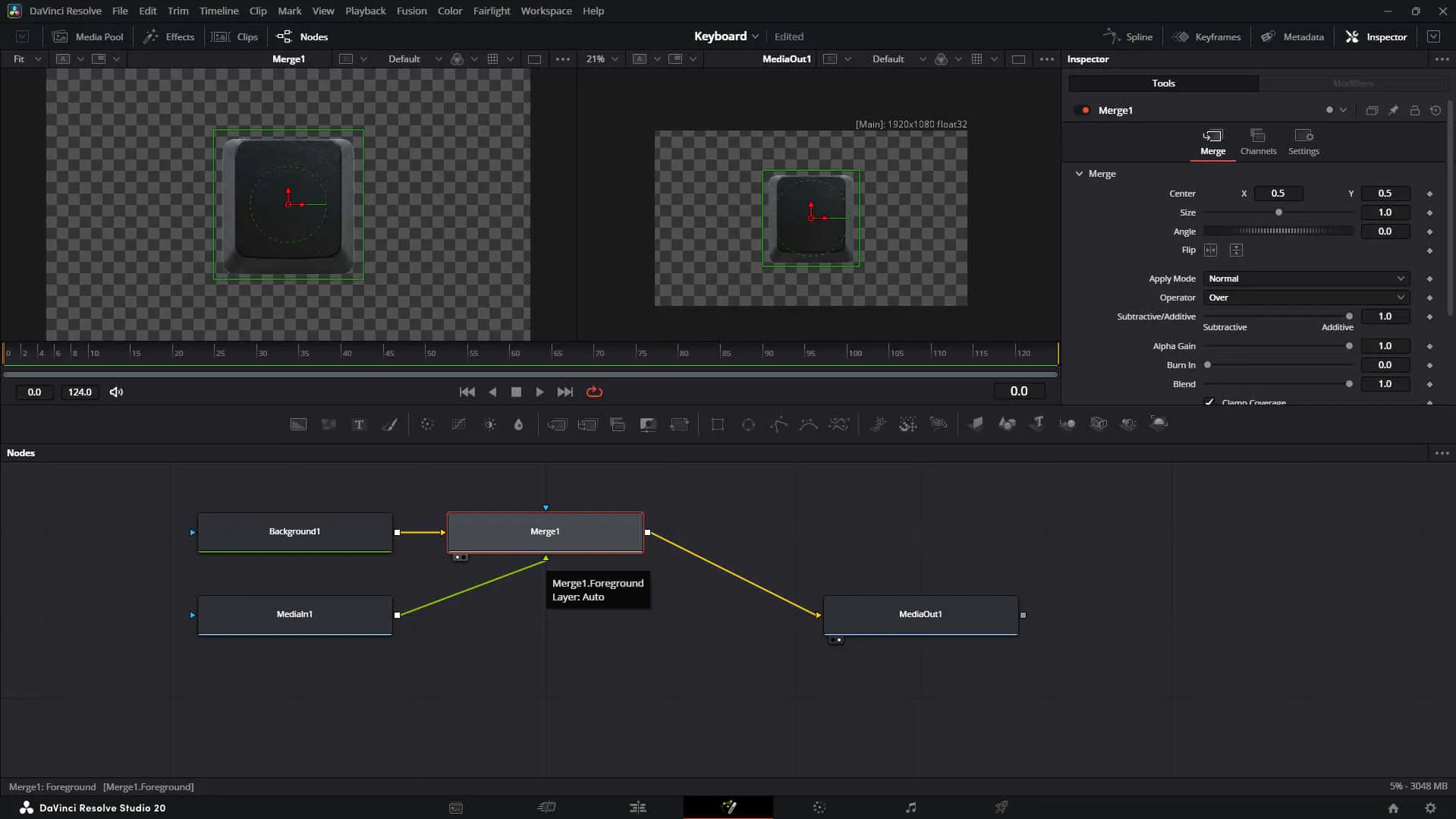
Task: Go to project manager home icon
Action: pos(1393,808)
